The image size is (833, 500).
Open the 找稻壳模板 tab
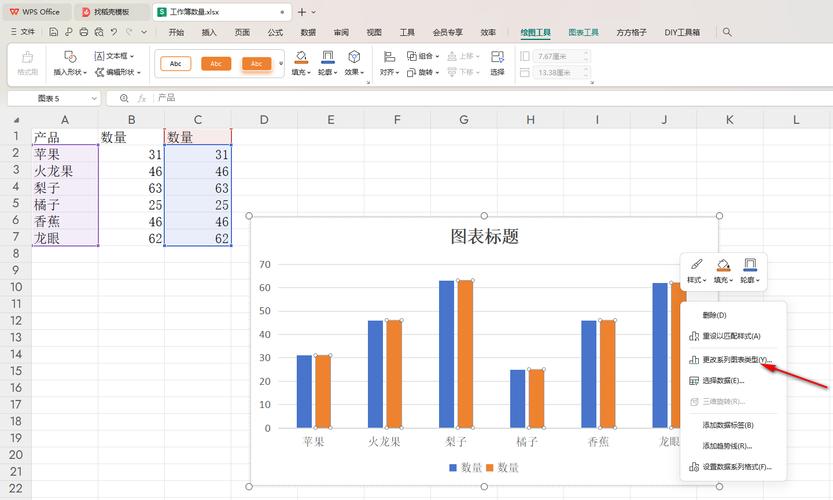click(112, 12)
